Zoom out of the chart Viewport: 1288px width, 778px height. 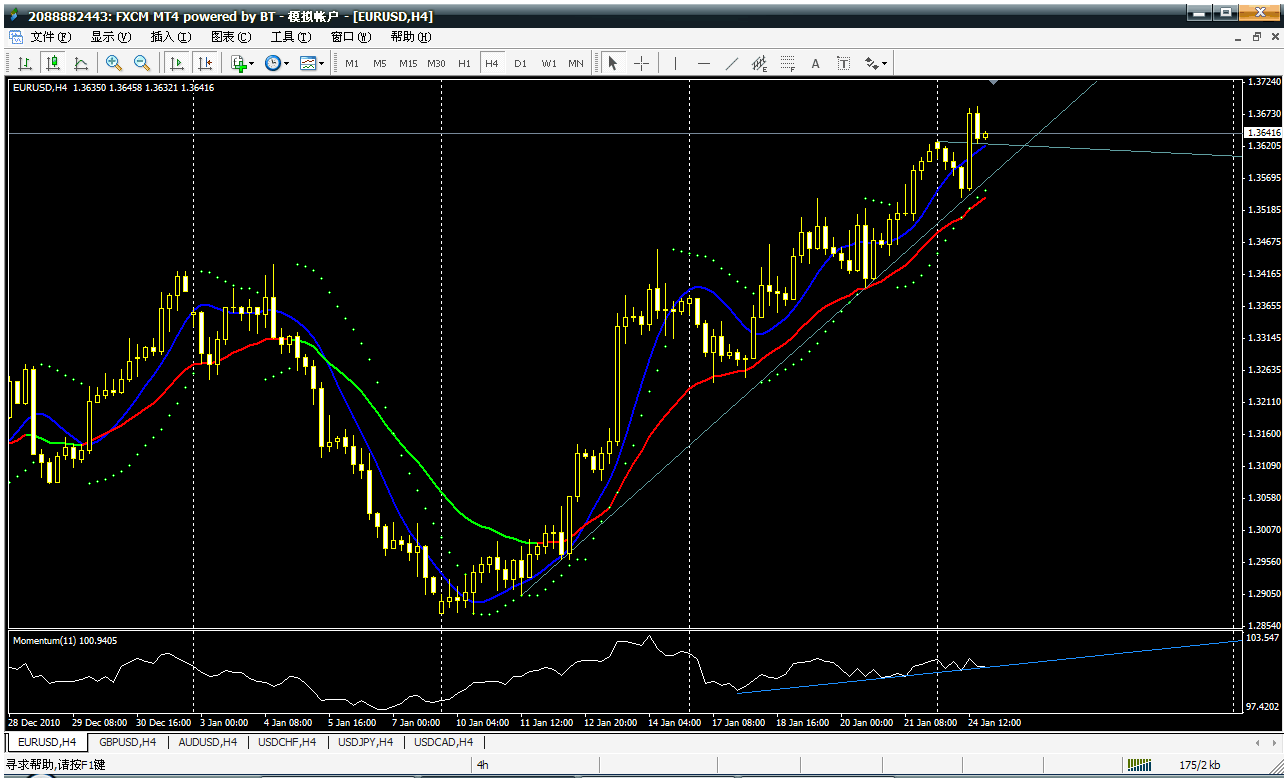pos(142,63)
